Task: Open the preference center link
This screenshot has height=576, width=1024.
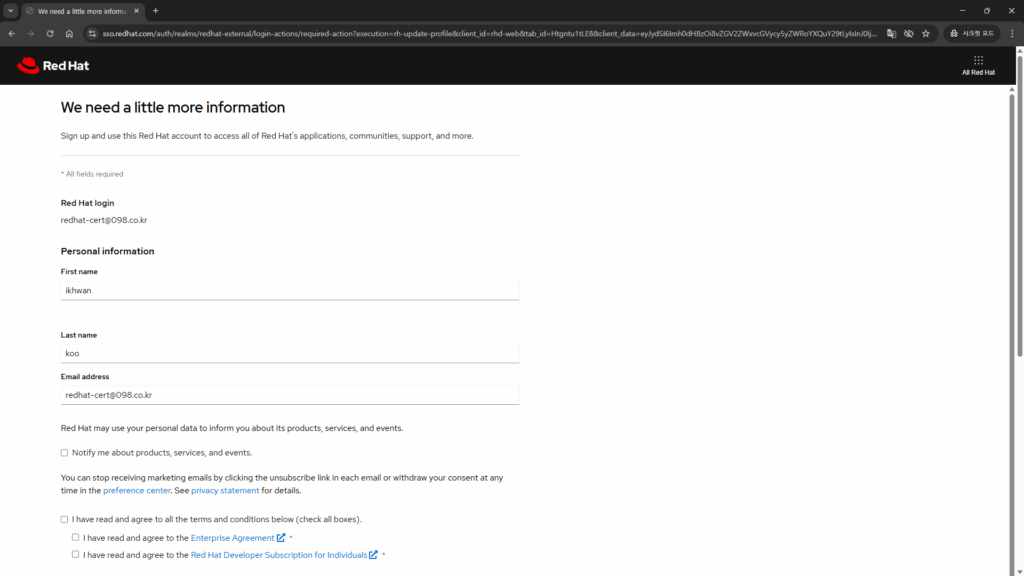Action: (137, 491)
